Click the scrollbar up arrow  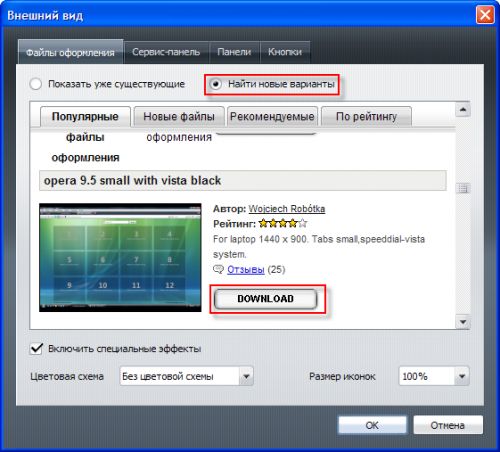click(463, 109)
